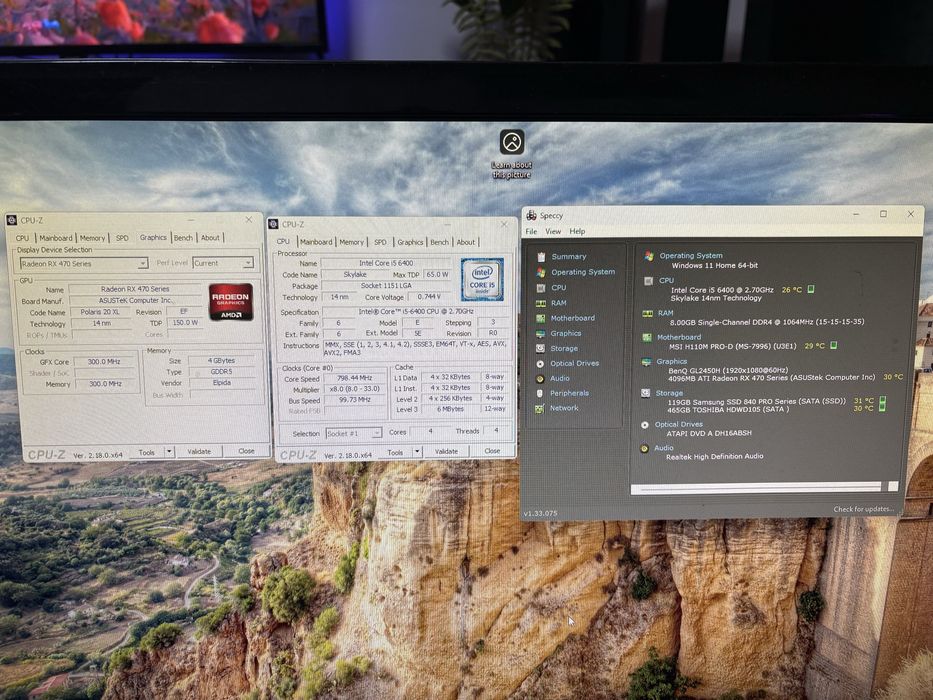Click the Optical Drives heading in Speccy summary

pyautogui.click(x=678, y=424)
